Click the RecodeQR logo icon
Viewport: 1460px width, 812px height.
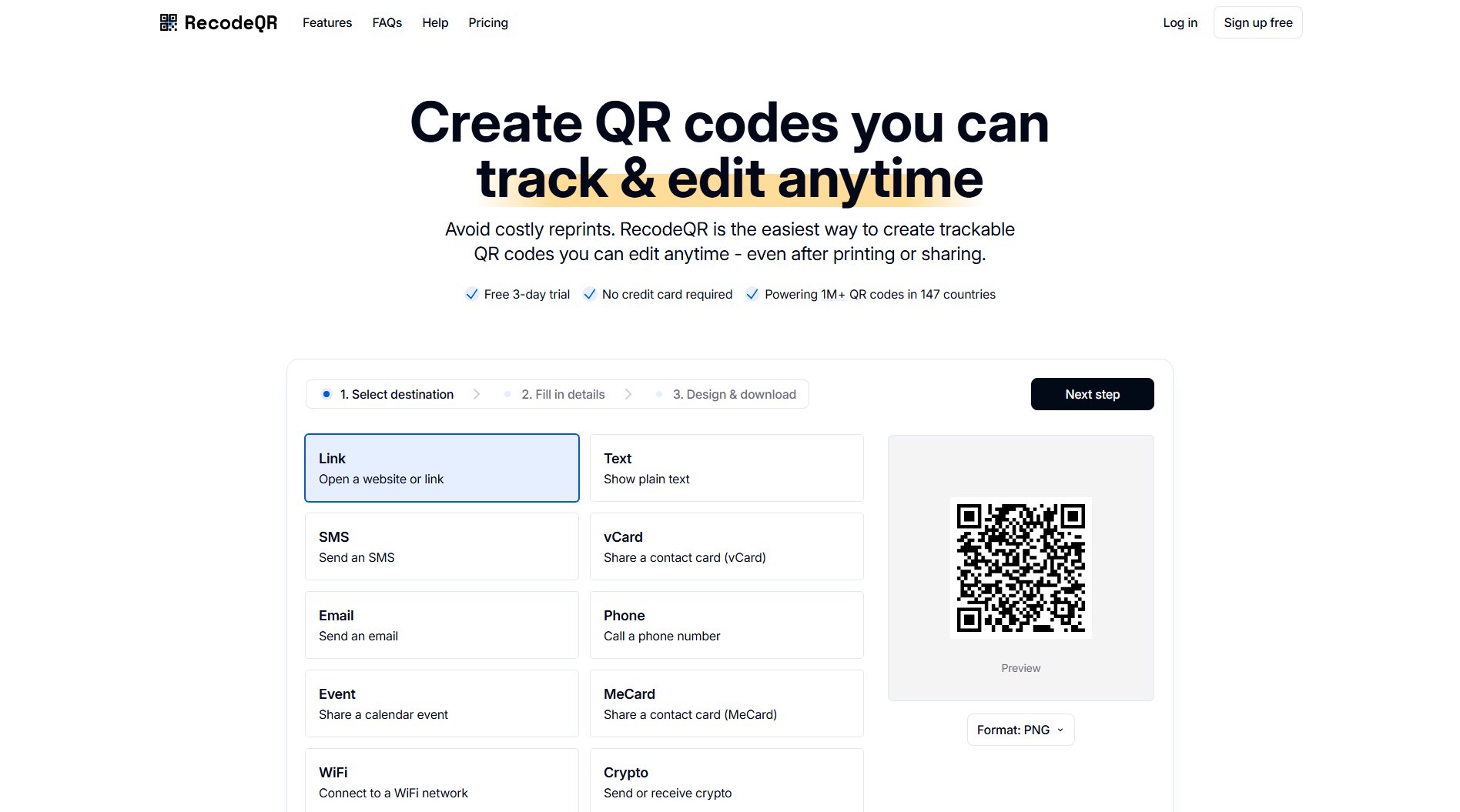tap(168, 23)
